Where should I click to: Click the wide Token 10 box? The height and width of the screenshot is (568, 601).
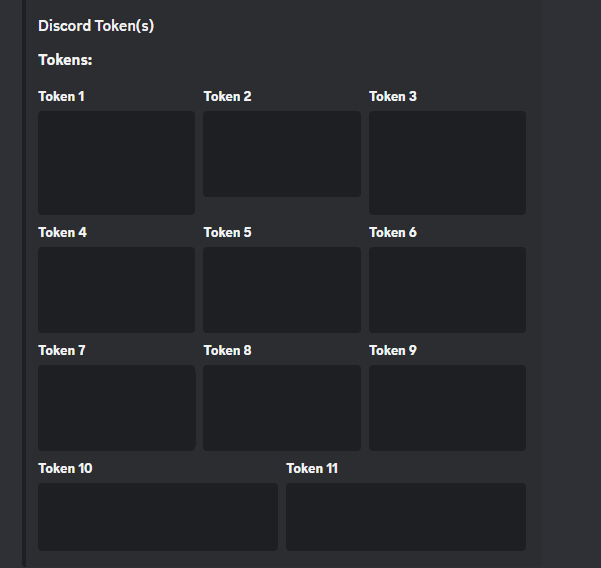click(x=158, y=517)
